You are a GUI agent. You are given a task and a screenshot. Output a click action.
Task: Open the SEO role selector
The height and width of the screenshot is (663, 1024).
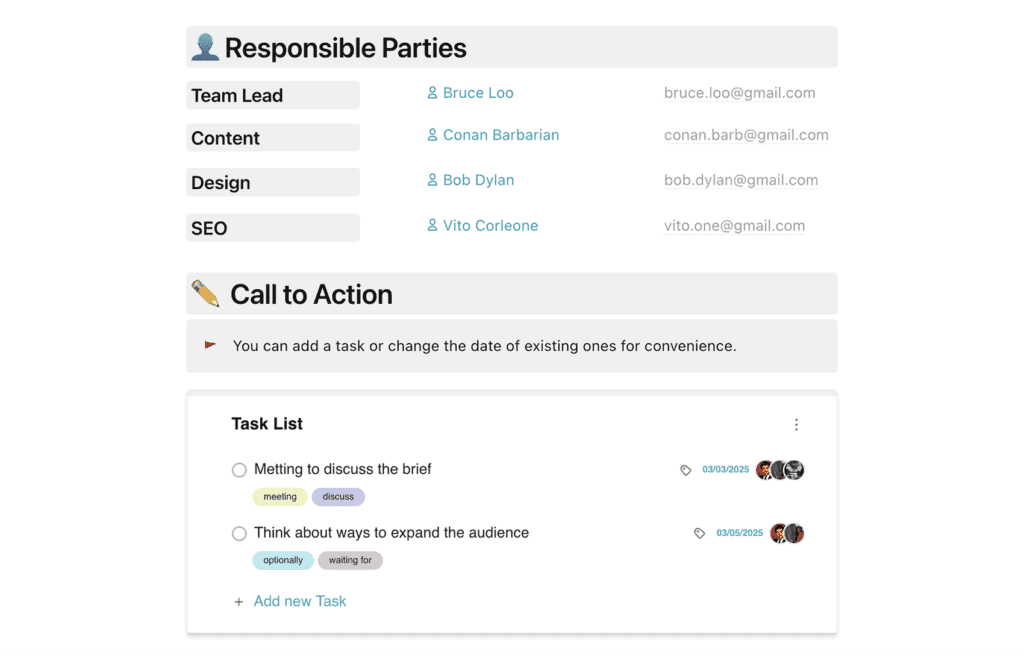point(272,227)
